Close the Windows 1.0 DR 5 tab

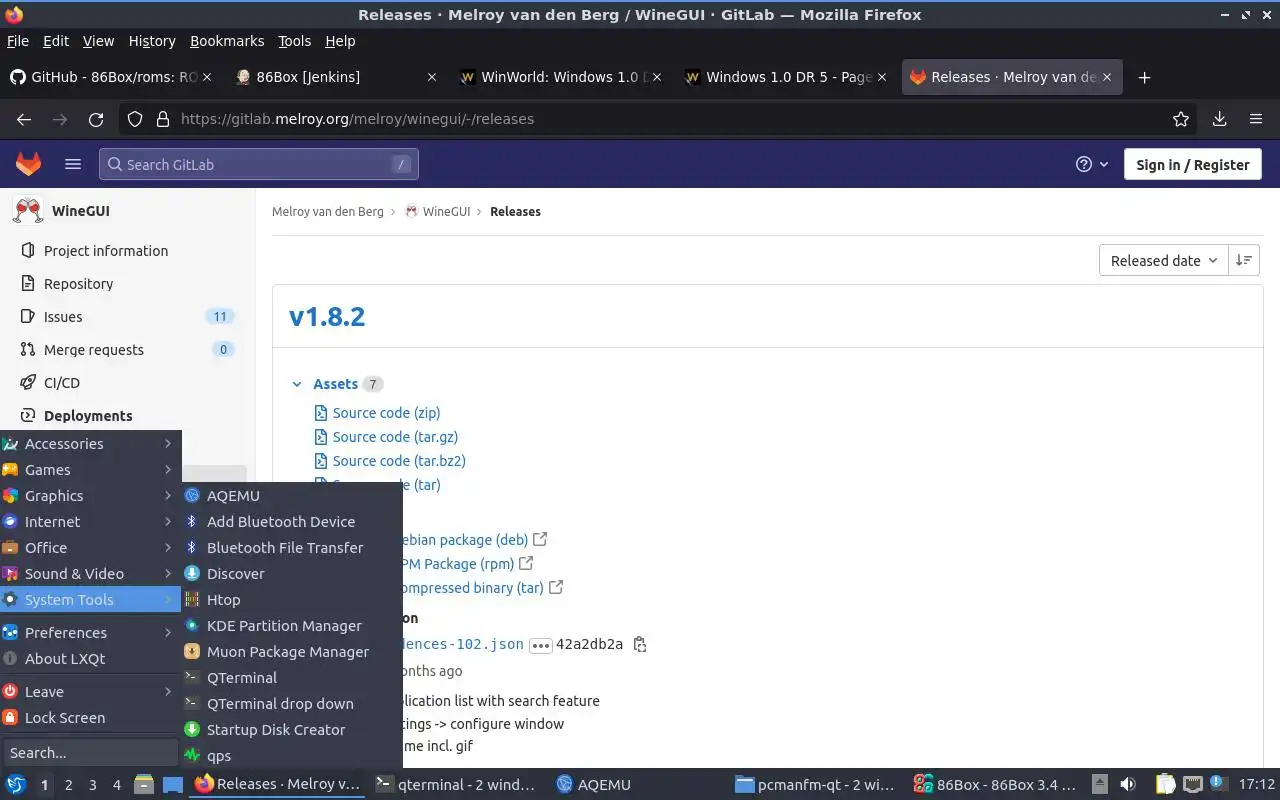pos(881,77)
